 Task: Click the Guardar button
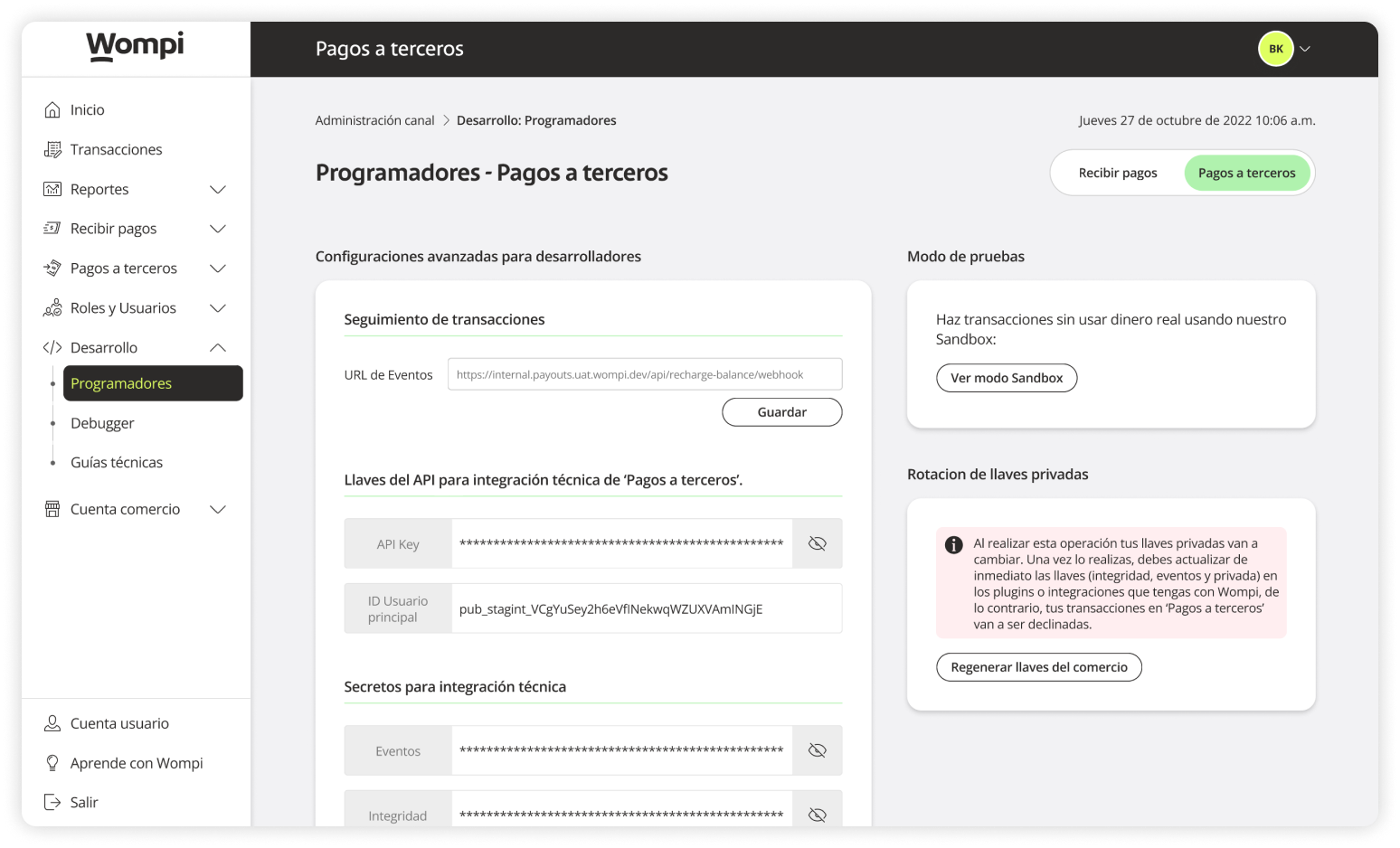[x=781, y=411]
